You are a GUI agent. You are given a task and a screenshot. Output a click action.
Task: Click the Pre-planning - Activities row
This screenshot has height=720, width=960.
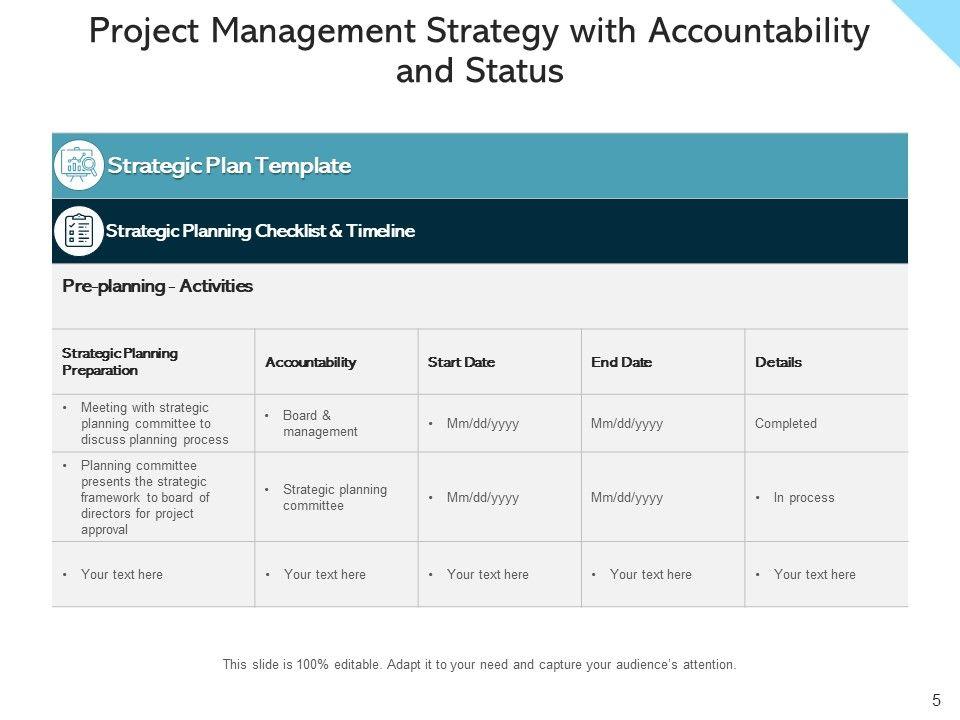(158, 287)
